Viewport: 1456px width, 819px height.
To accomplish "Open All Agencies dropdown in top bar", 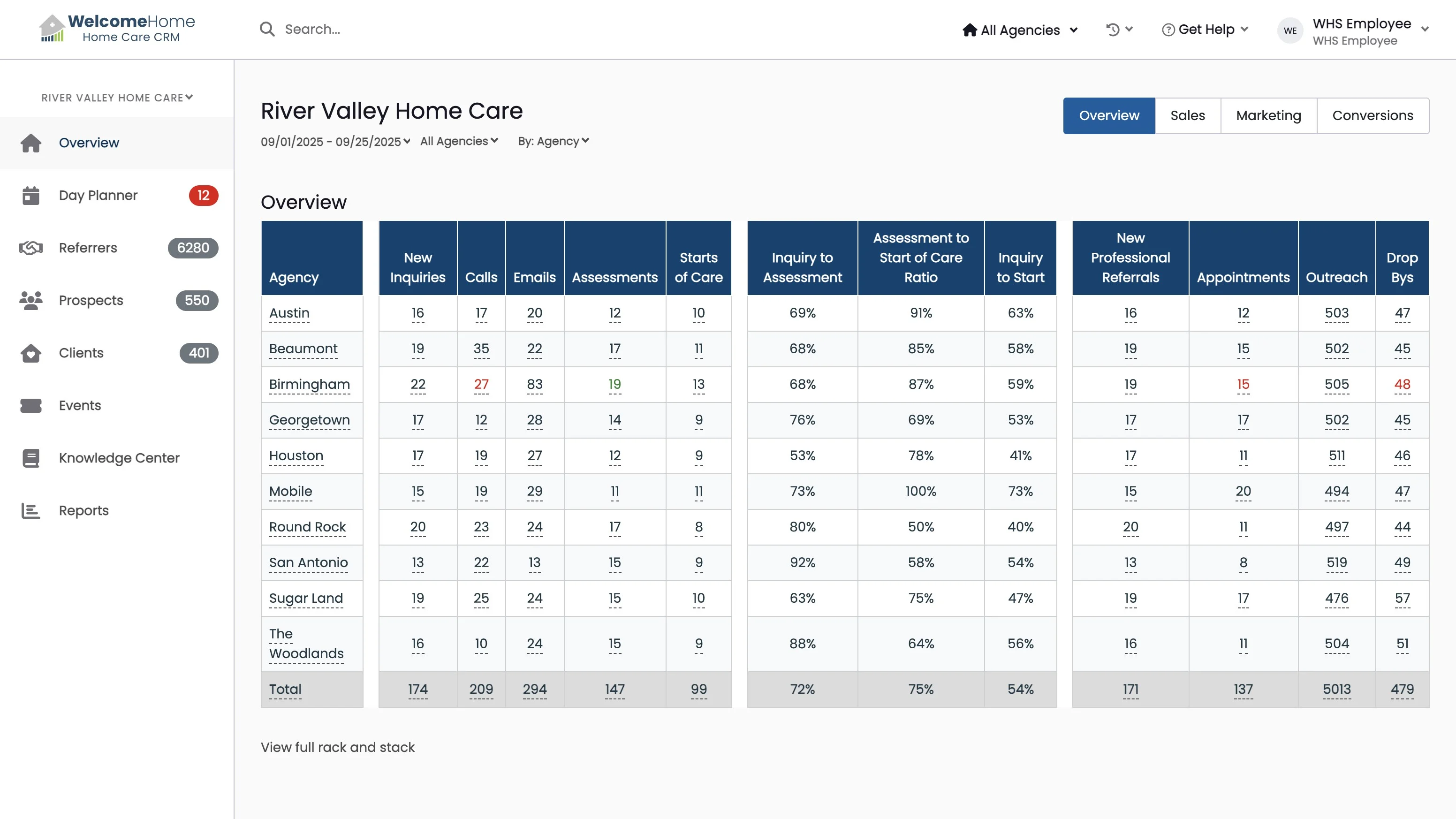I will [x=1020, y=30].
